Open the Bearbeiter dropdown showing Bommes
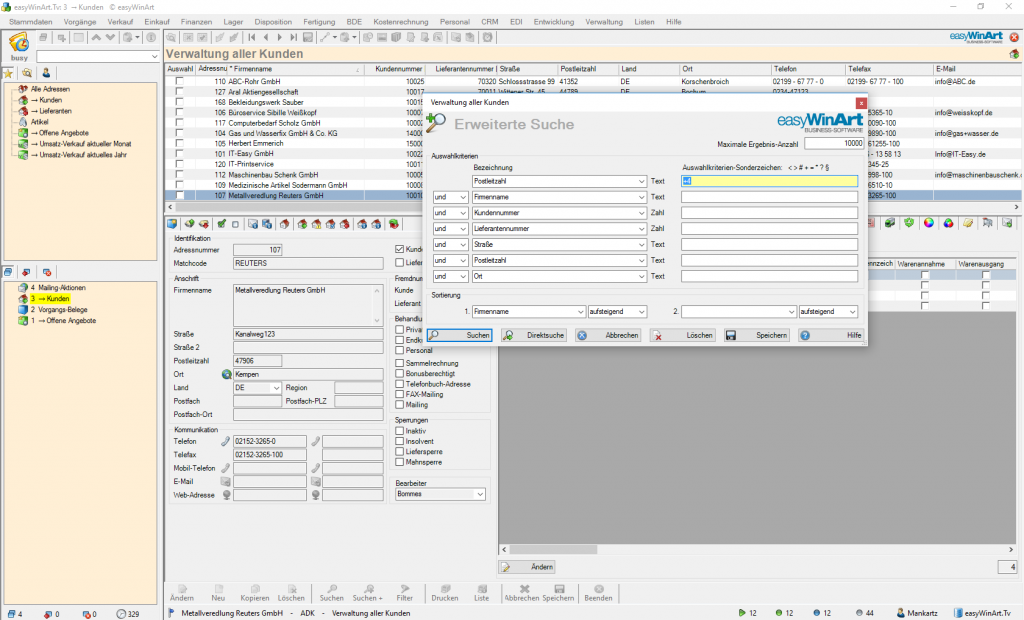1024x620 pixels. pyautogui.click(x=480, y=494)
